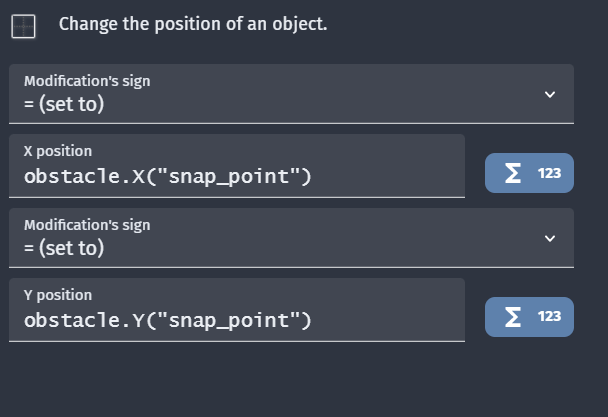608x417 pixels.
Task: Click the "Y position" field label
Action: click(x=58, y=295)
